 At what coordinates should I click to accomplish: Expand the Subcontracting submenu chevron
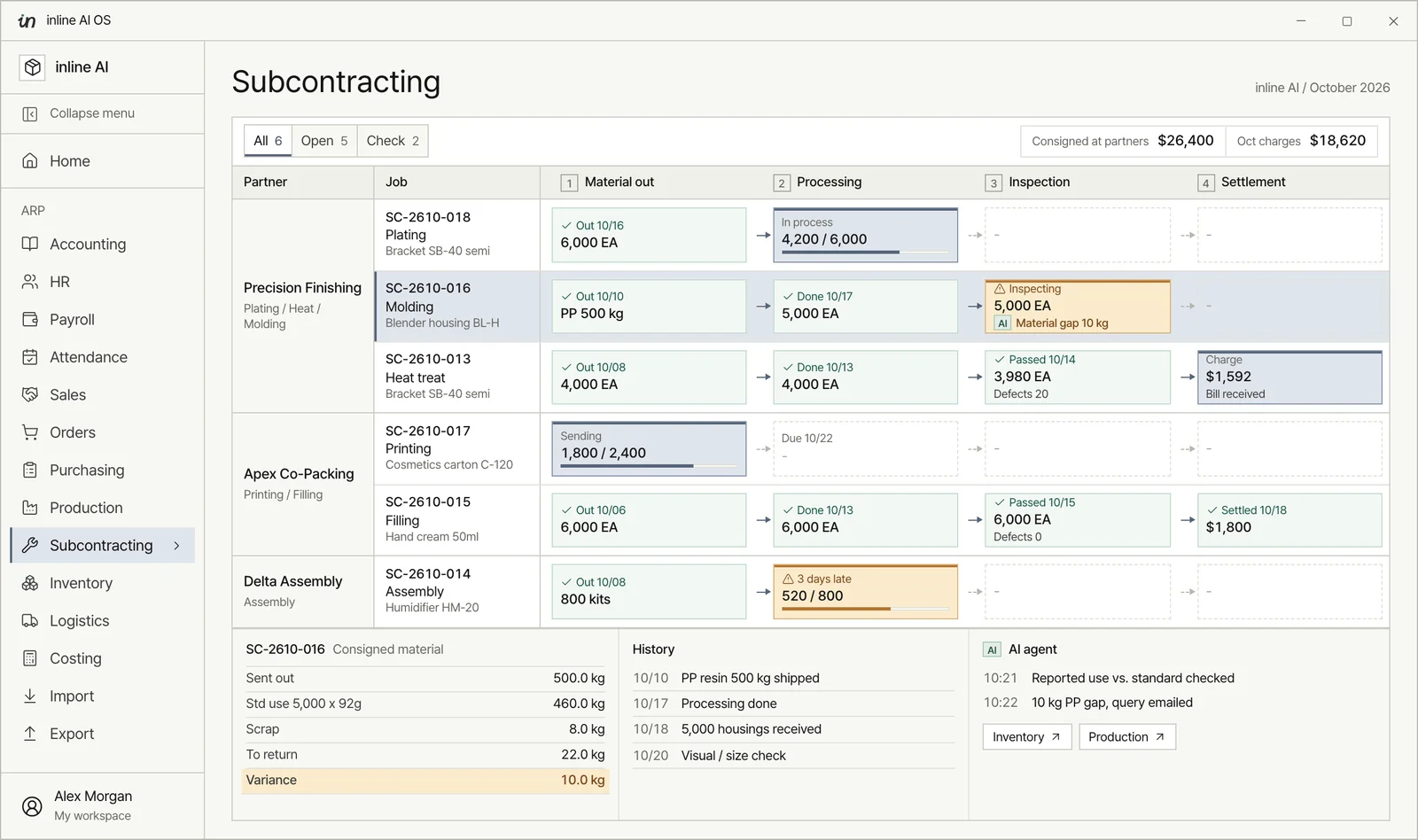click(176, 546)
